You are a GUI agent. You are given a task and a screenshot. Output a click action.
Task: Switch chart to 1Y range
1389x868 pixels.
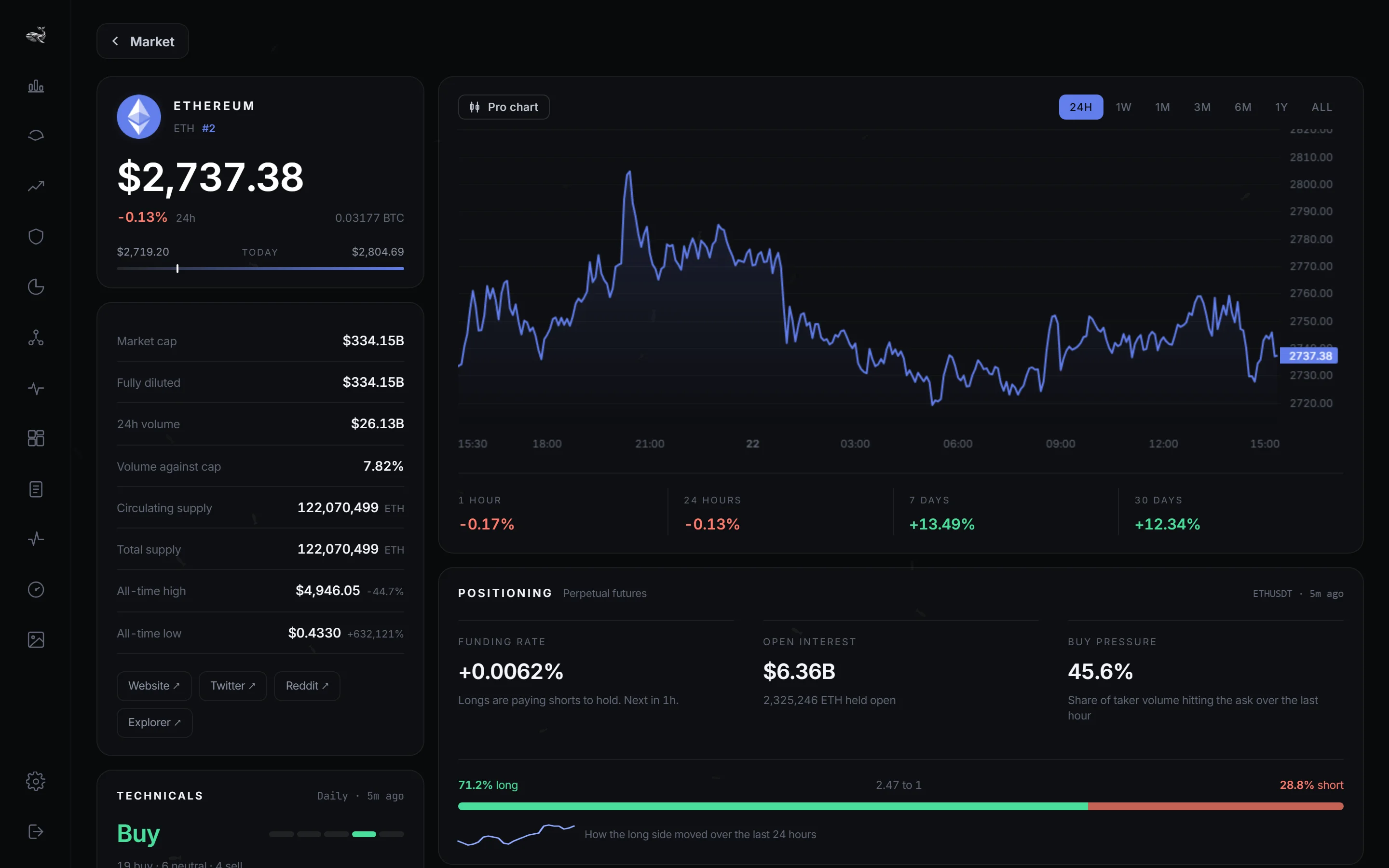click(x=1281, y=108)
